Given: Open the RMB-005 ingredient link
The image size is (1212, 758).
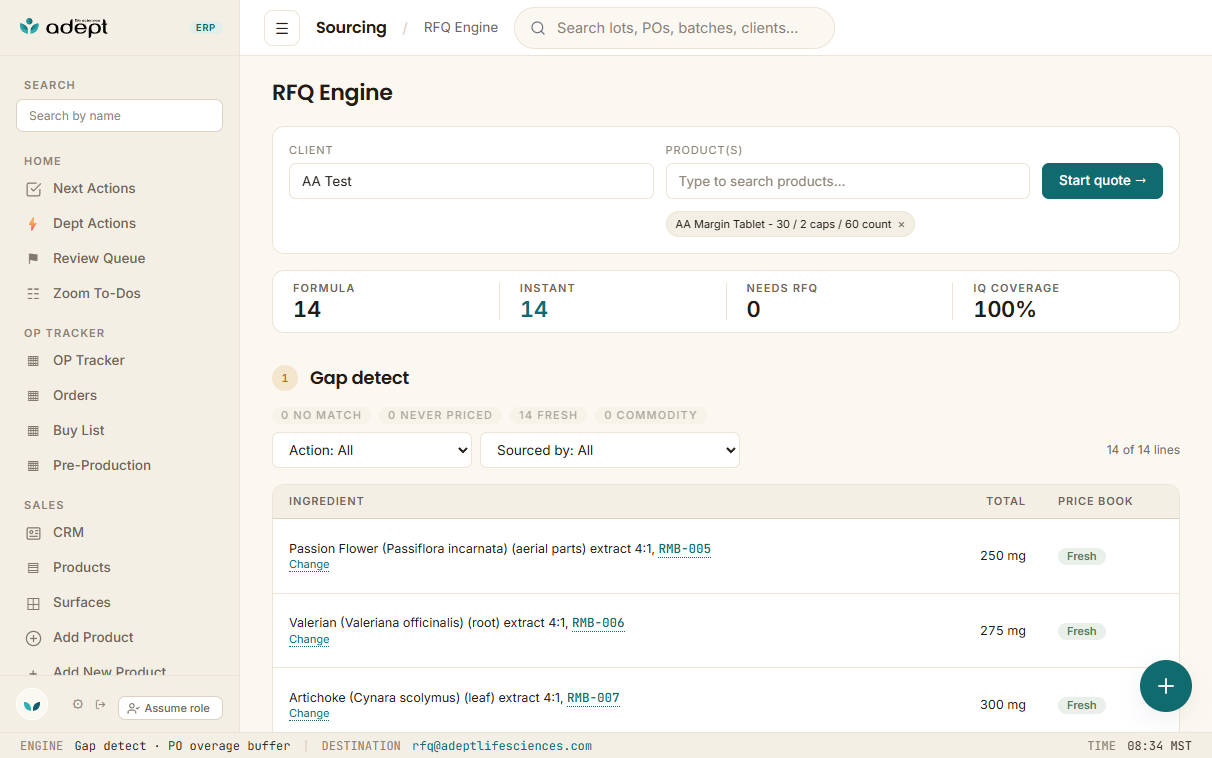Looking at the screenshot, I should click(685, 549).
